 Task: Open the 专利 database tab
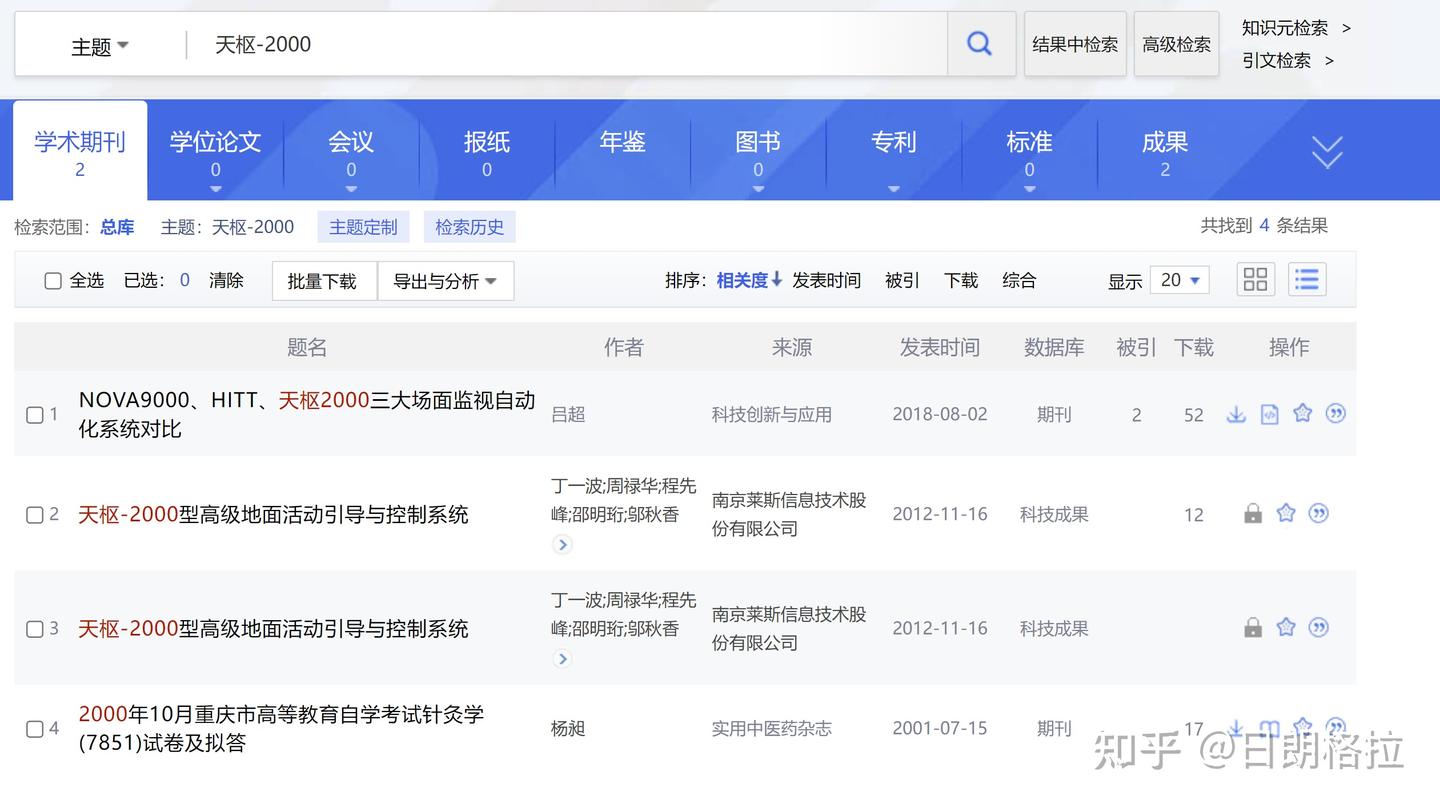(893, 142)
